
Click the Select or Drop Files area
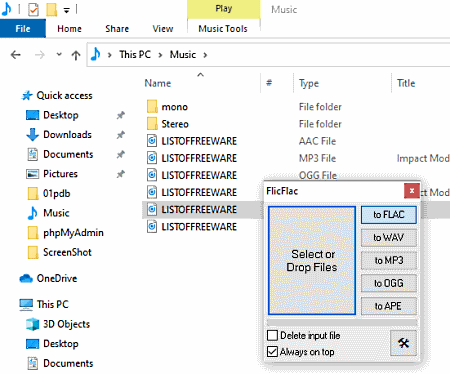coord(312,260)
